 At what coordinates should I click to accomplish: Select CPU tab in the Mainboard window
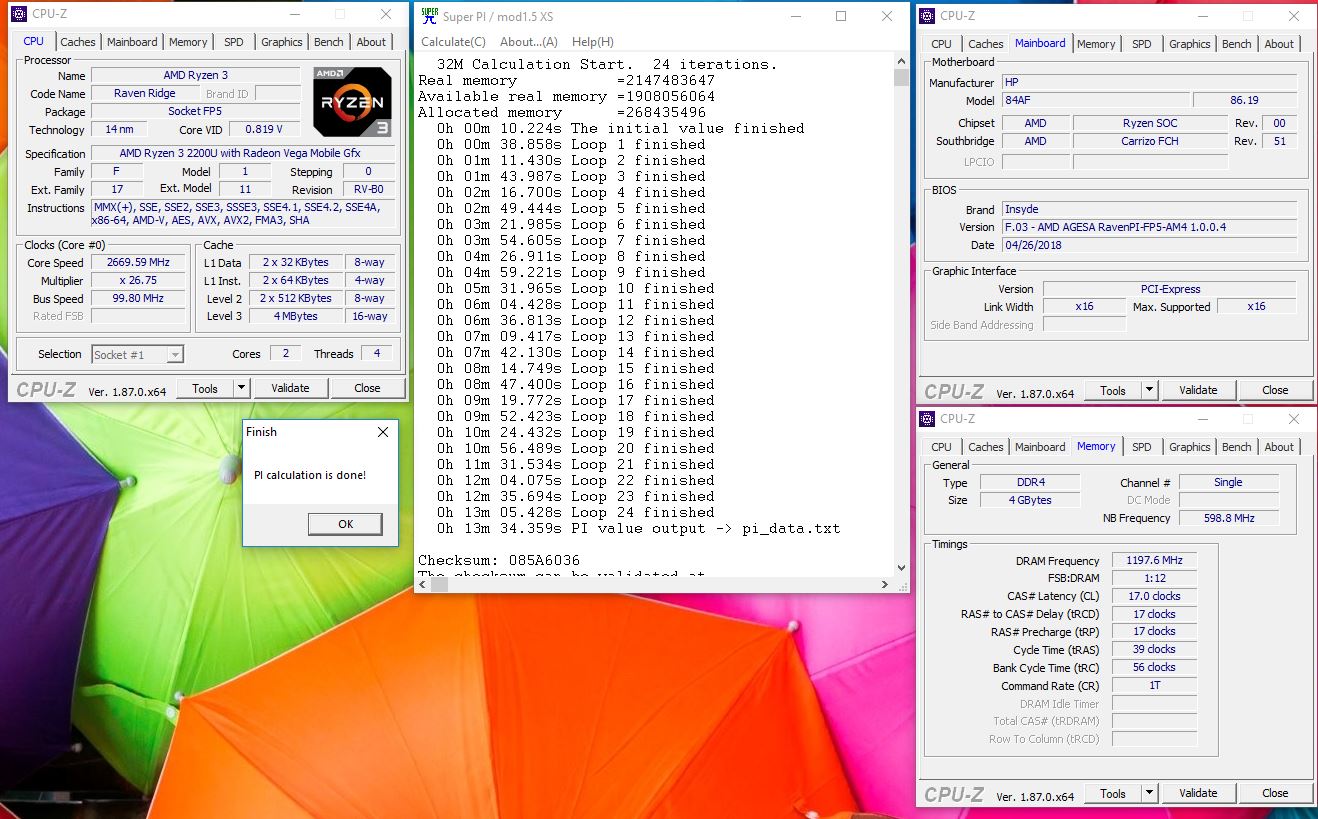tap(941, 44)
